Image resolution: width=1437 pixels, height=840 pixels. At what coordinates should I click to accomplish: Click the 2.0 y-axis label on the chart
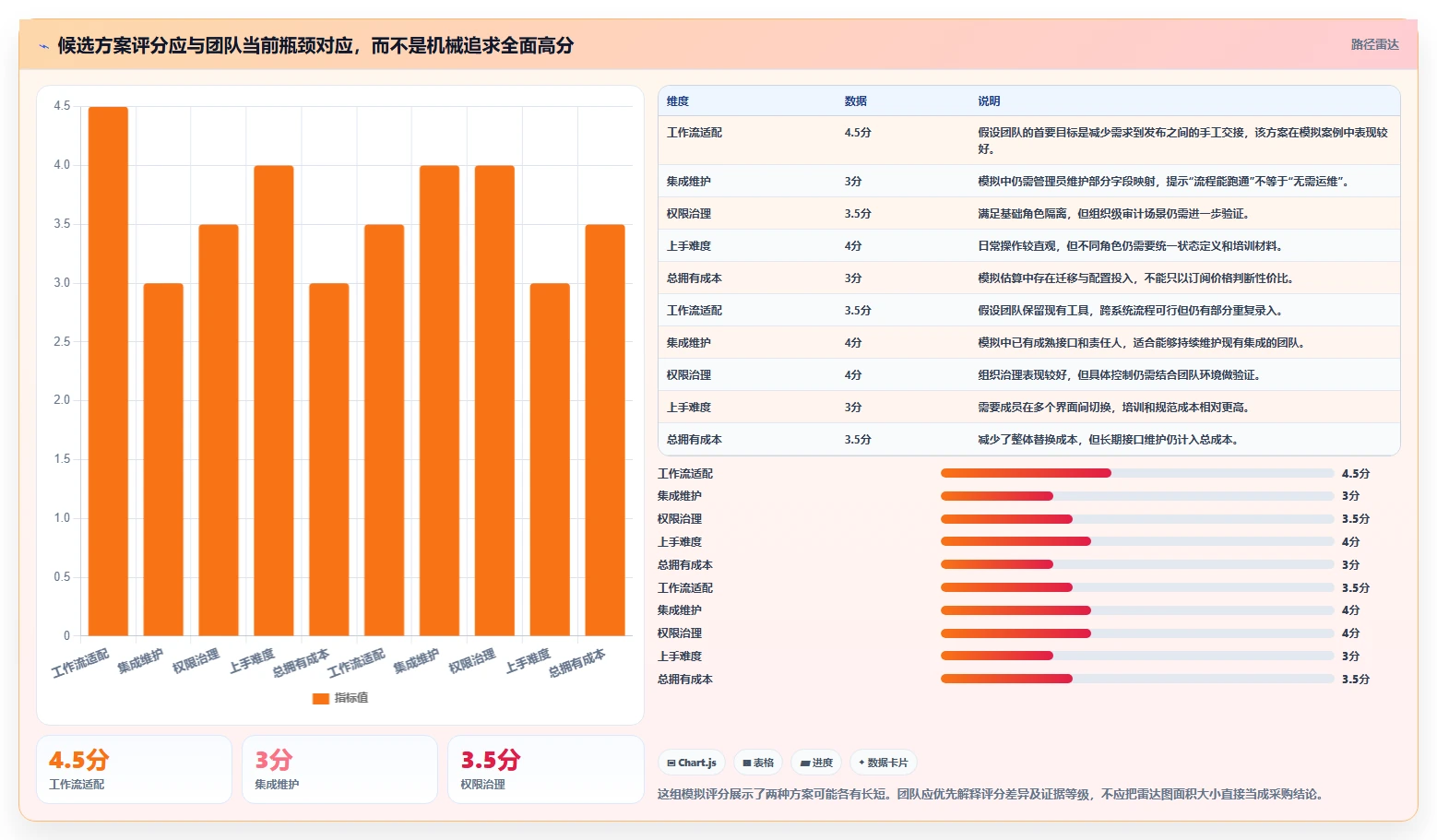[x=62, y=400]
